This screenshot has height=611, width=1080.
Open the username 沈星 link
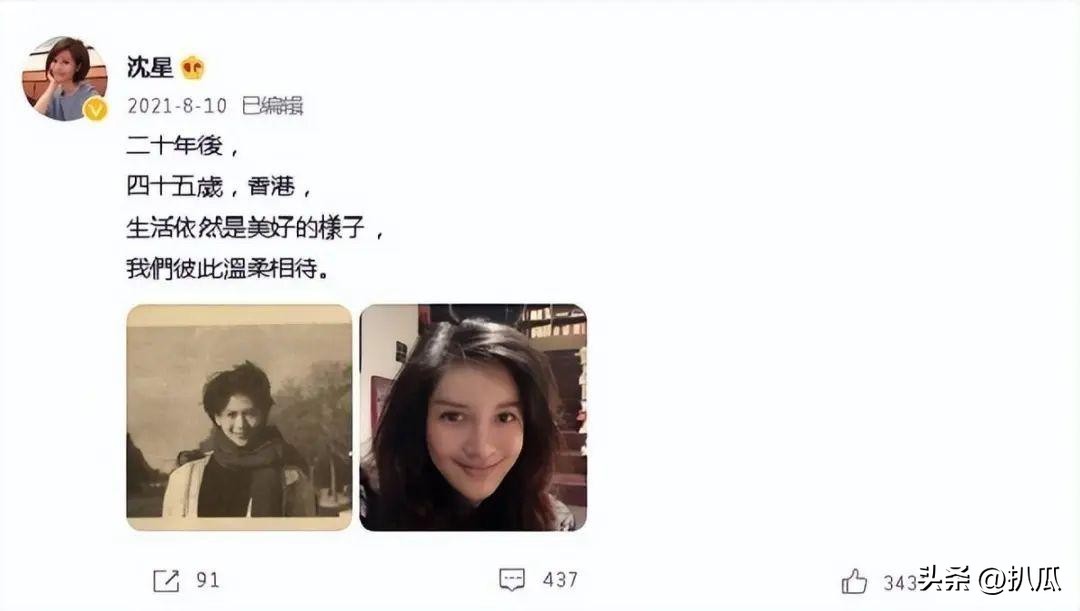pos(149,68)
